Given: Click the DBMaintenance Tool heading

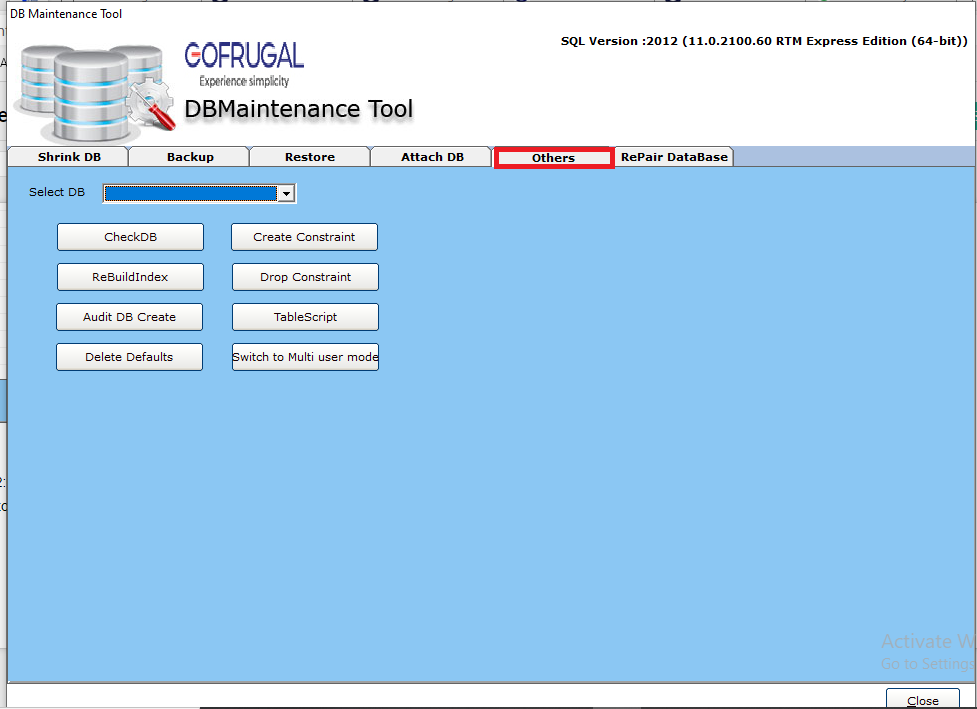Looking at the screenshot, I should point(298,109).
